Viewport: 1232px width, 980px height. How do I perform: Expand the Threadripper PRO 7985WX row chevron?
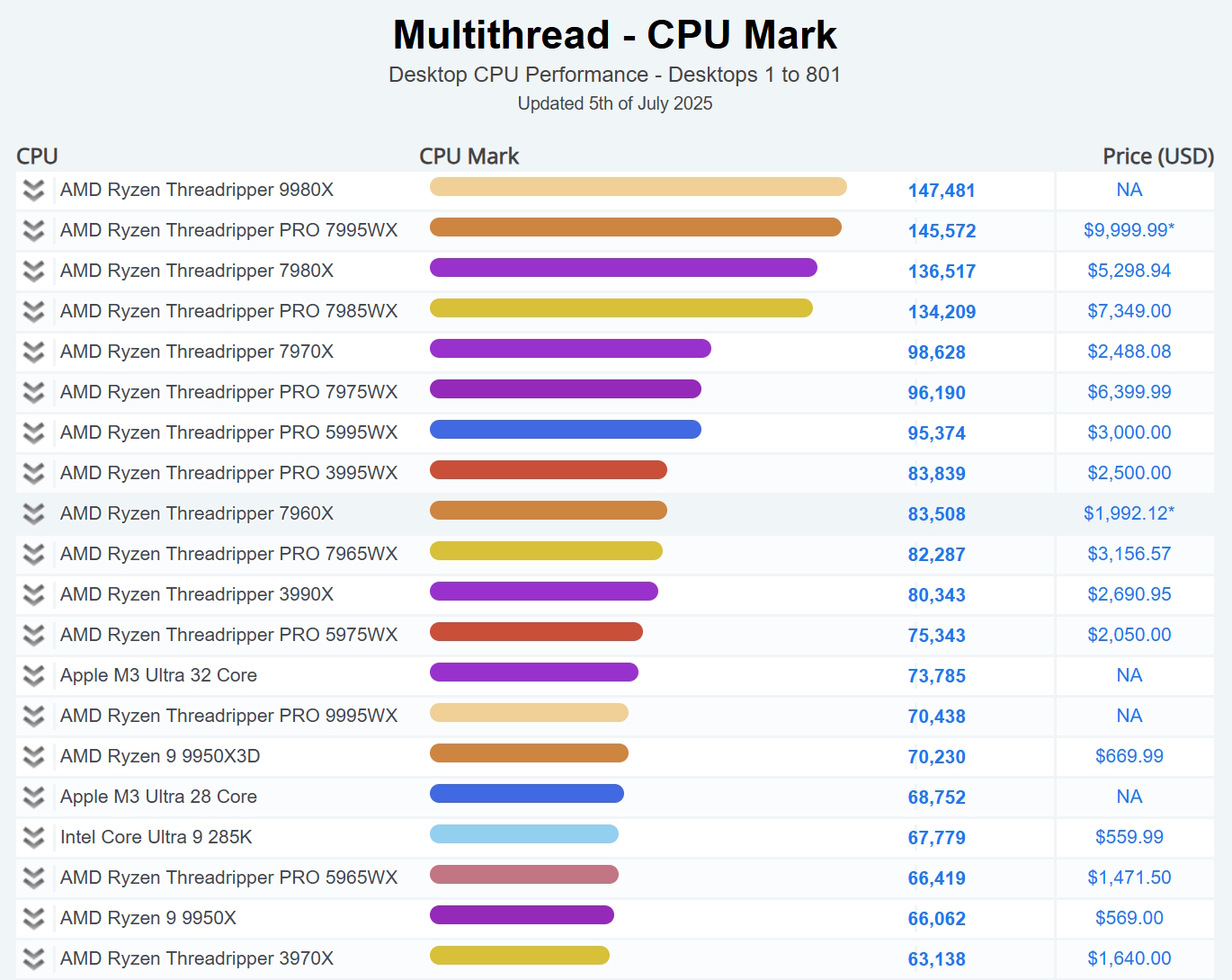33,312
